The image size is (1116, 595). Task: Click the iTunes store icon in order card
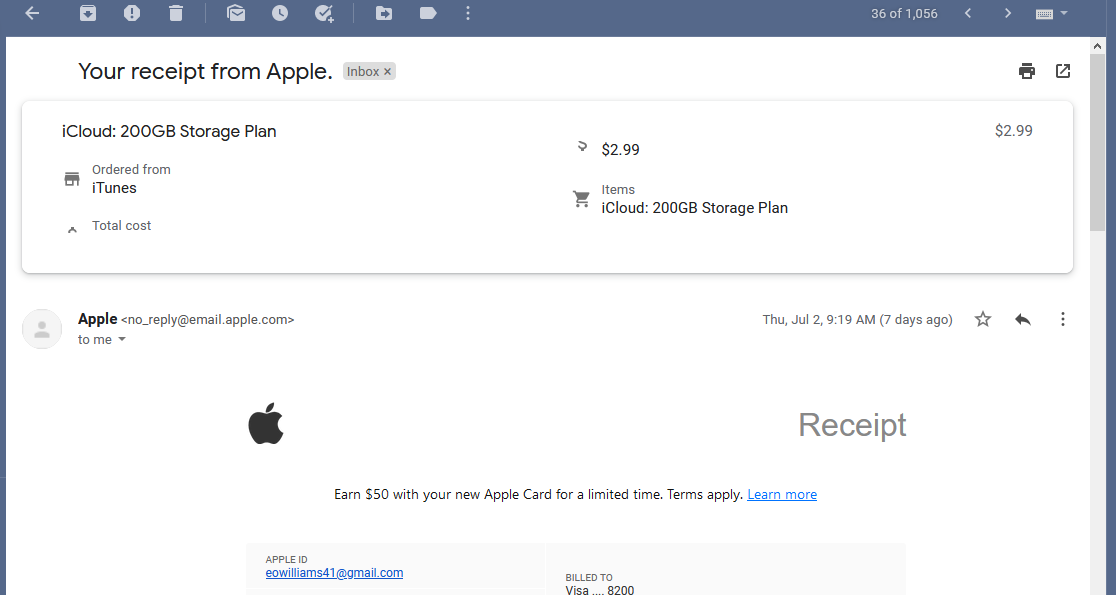pos(72,179)
